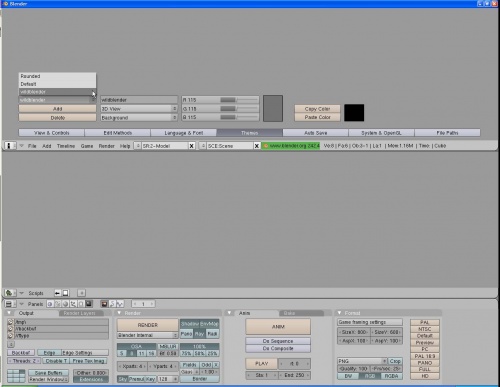
Task: Select the Scene context icon in Panels header
Action: point(89,304)
